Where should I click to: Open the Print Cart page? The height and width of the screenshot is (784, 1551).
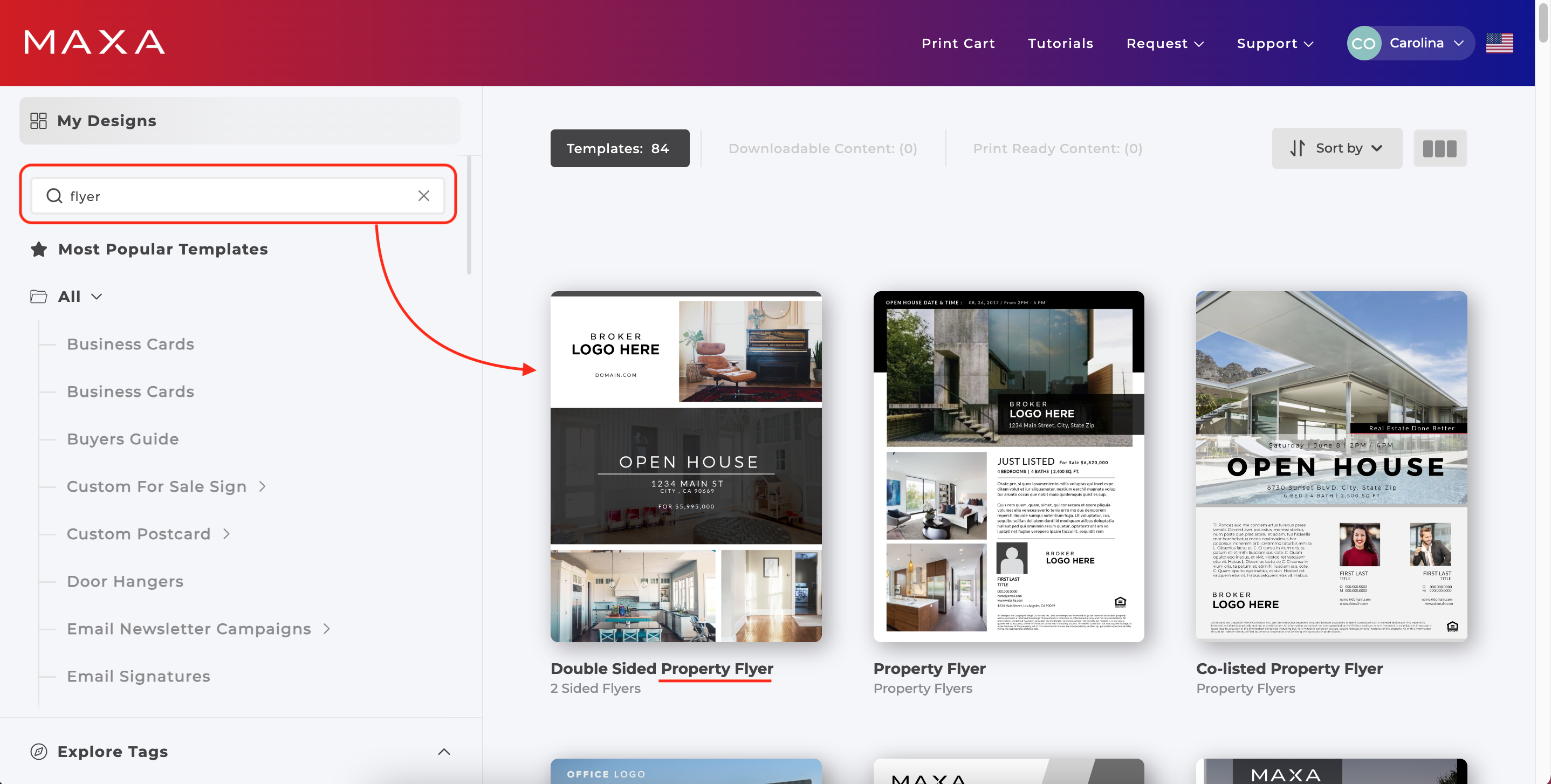958,43
